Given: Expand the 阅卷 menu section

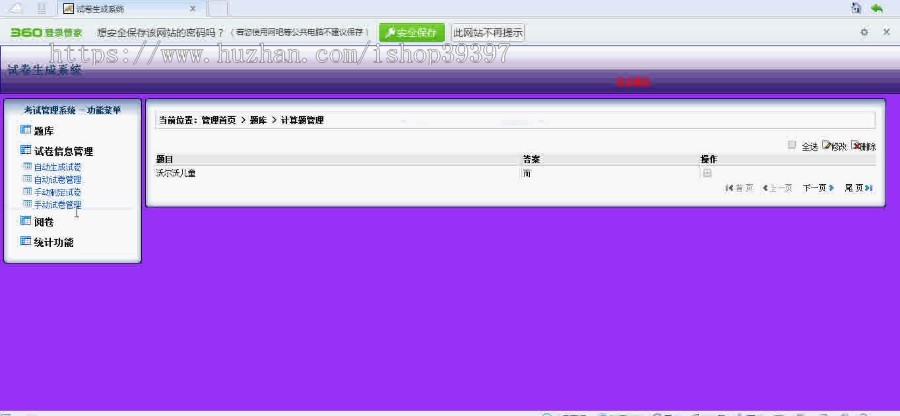Looking at the screenshot, I should click(44, 222).
